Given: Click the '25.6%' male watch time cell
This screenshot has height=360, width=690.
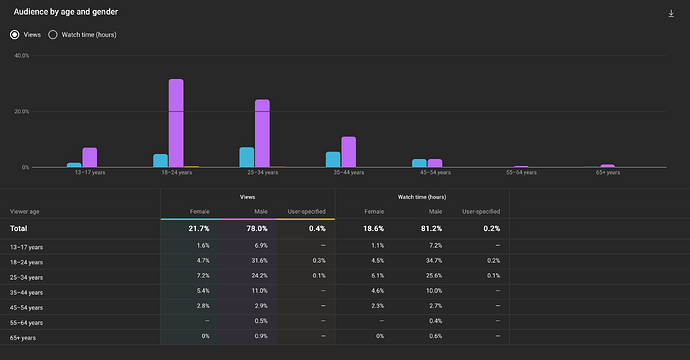Looking at the screenshot, I should [434, 276].
